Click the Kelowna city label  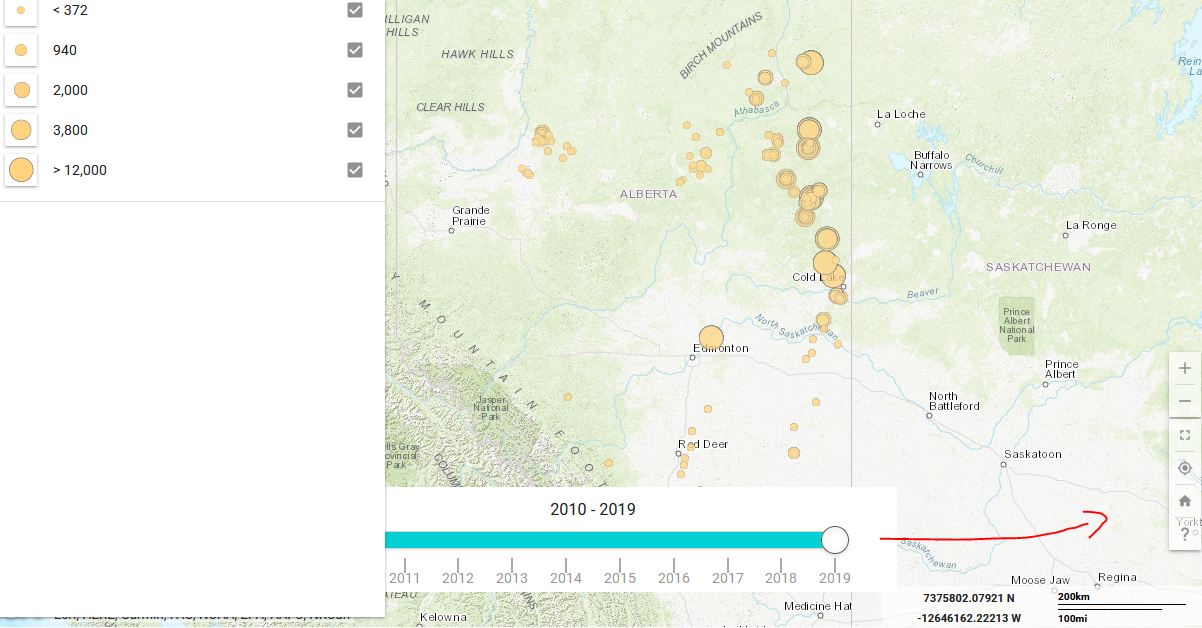click(443, 618)
